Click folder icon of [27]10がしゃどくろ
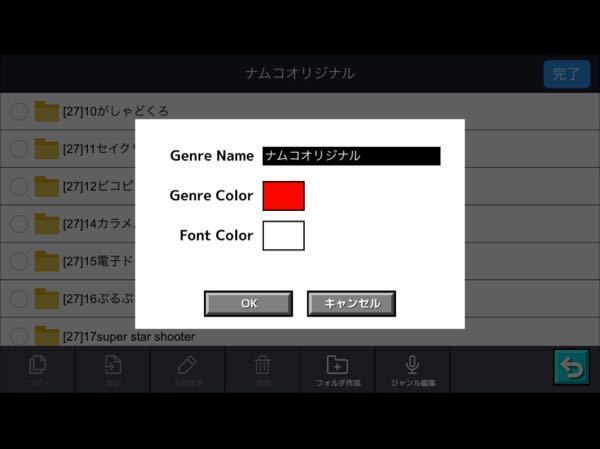Image resolution: width=600 pixels, height=449 pixels. (47, 111)
